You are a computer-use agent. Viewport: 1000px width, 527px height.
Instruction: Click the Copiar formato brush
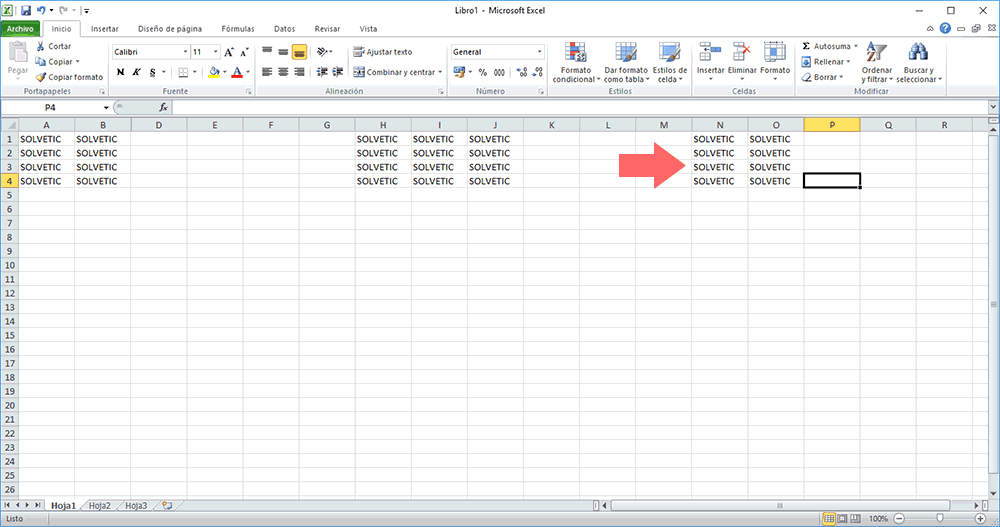pos(41,77)
